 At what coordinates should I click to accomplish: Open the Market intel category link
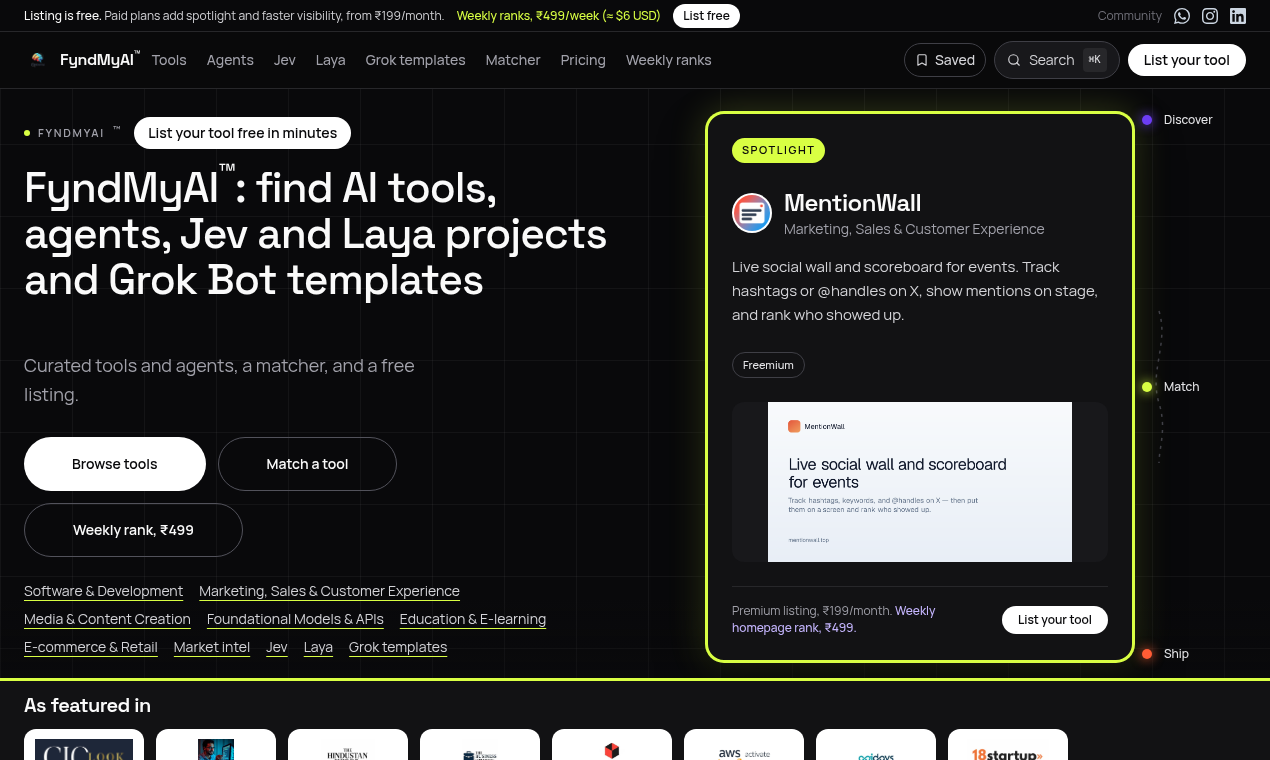click(x=212, y=648)
